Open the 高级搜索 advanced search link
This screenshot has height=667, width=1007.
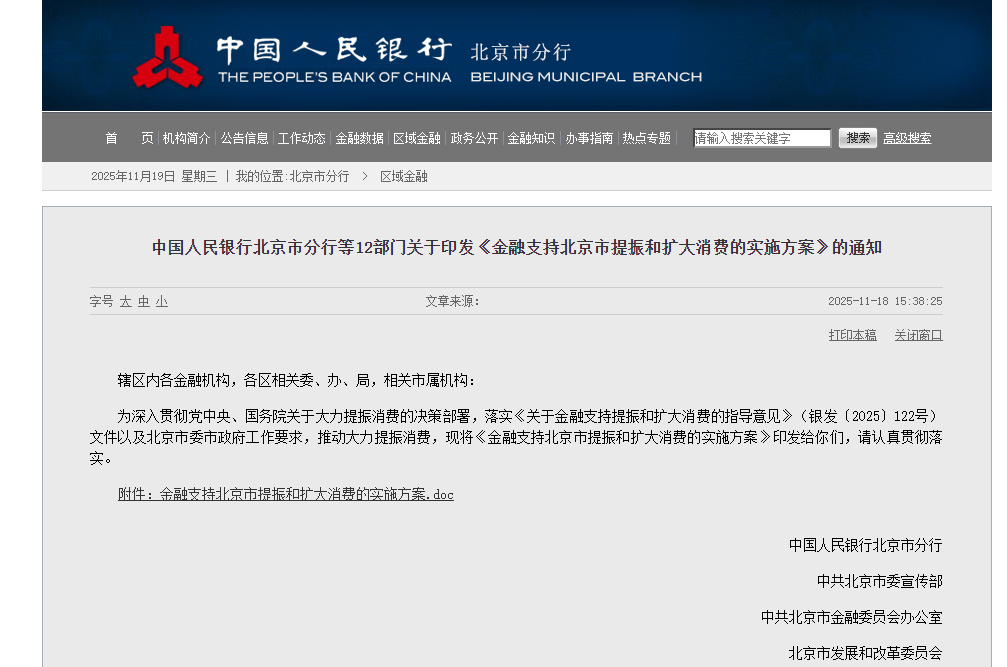click(x=907, y=138)
